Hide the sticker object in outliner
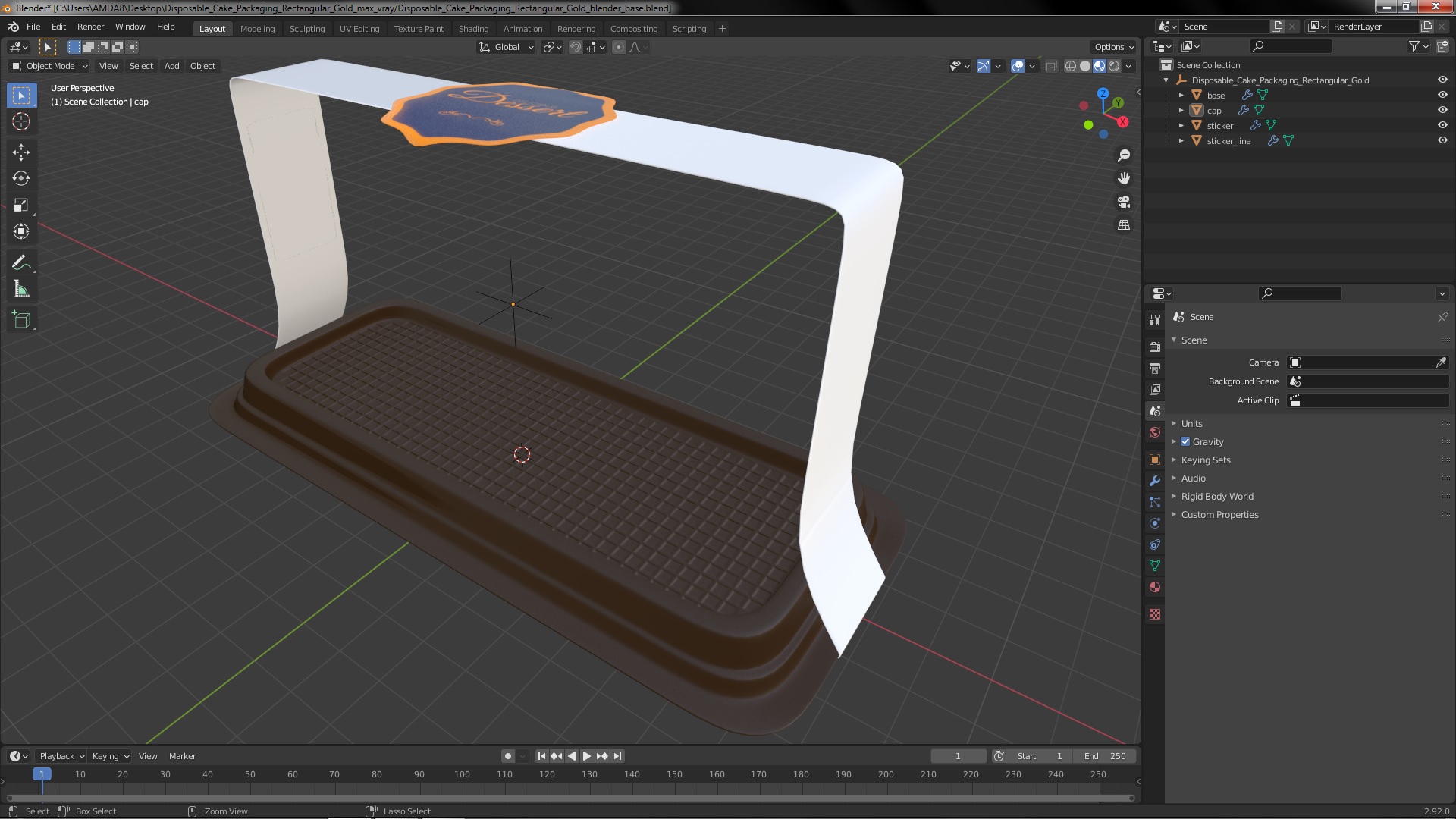1456x819 pixels. pos(1442,125)
